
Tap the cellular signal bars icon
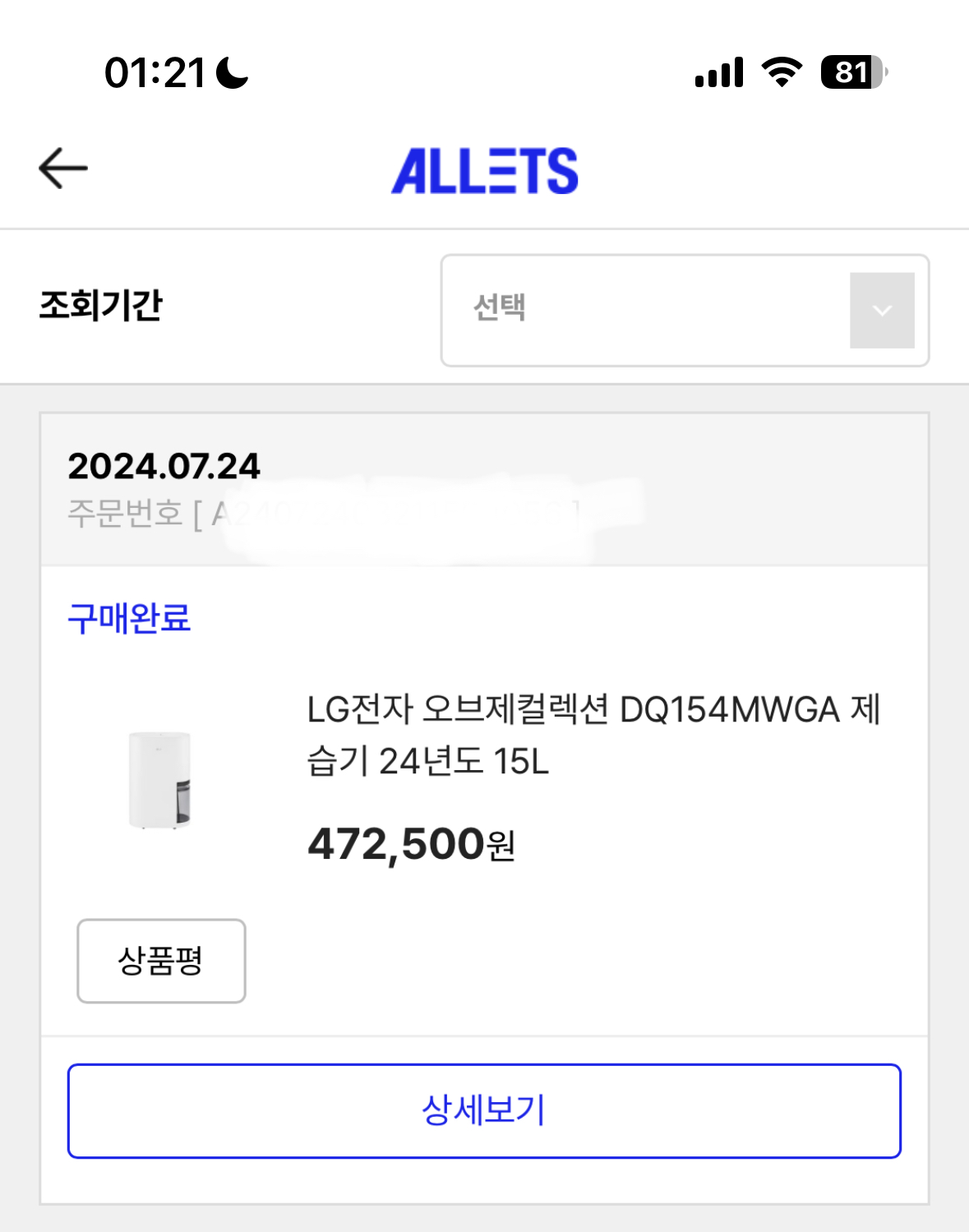[719, 72]
